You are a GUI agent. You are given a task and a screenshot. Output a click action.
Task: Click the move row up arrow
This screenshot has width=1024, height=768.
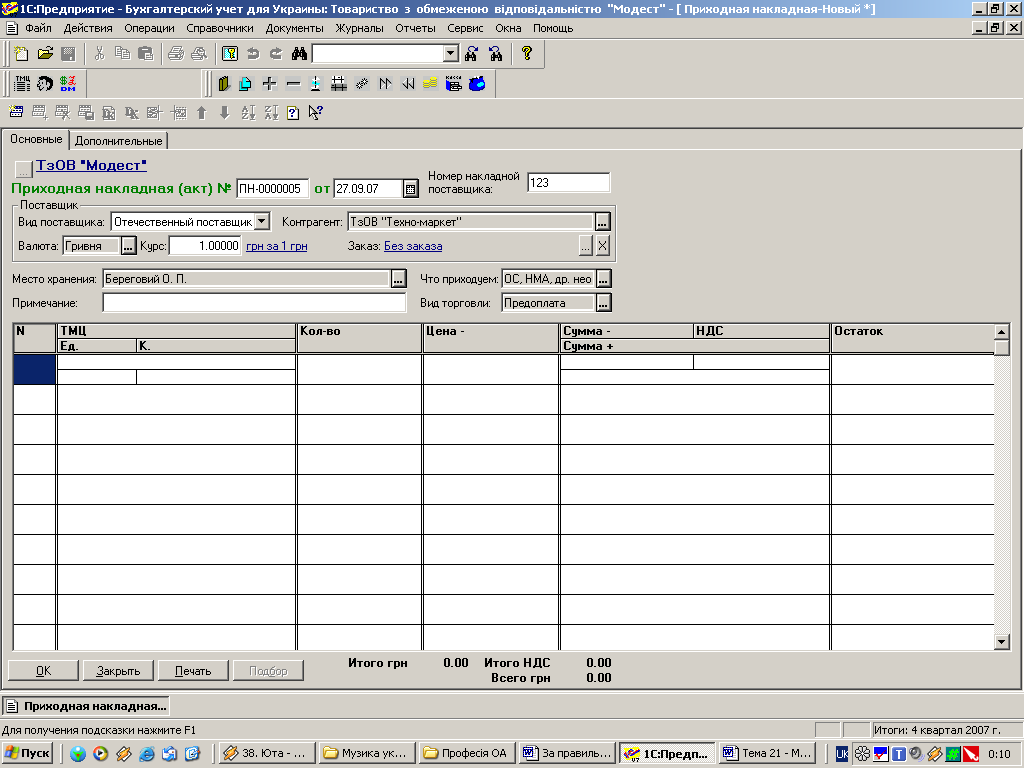coord(202,112)
